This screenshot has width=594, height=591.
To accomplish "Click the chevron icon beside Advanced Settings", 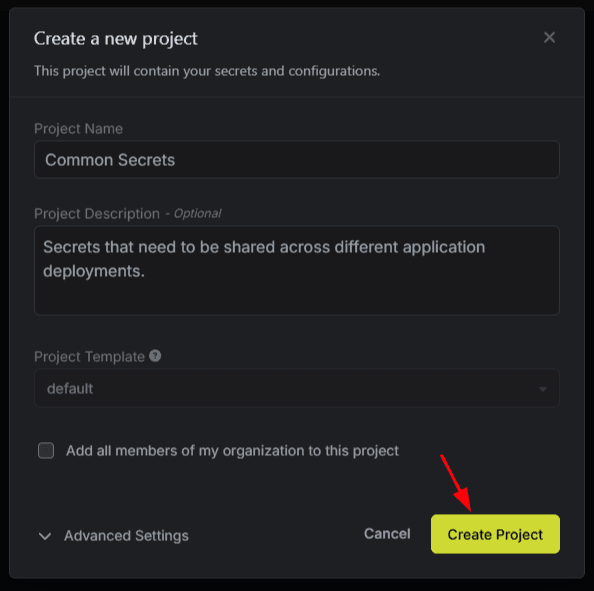I will tap(45, 536).
